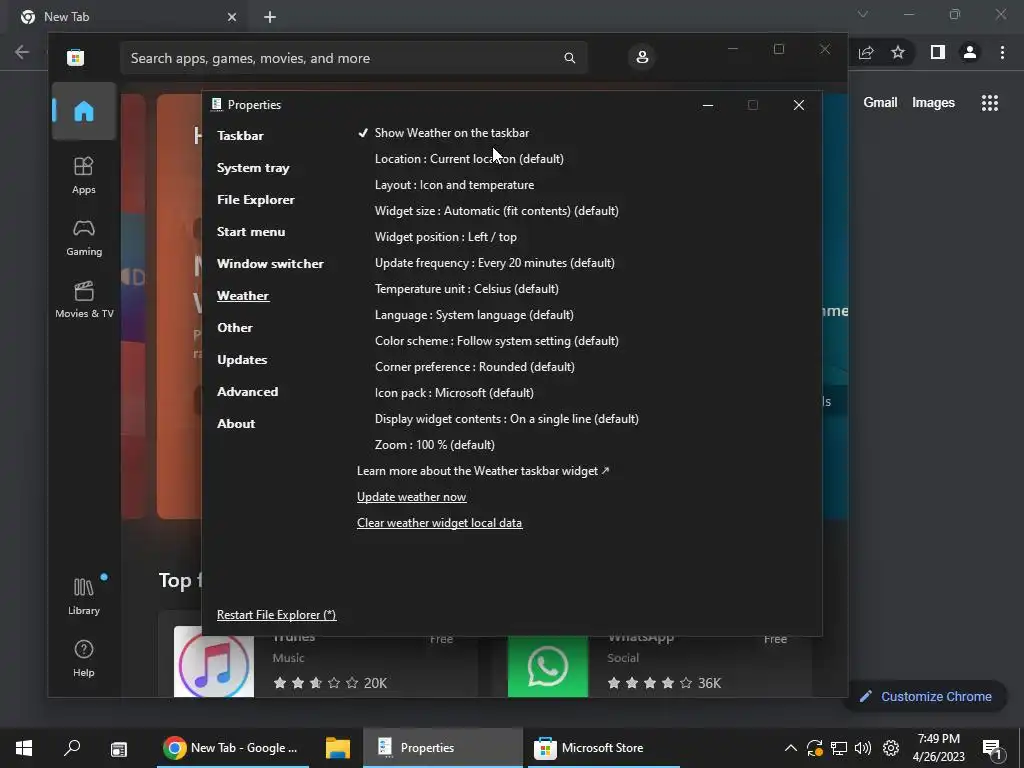Open volume control in system tray

point(863,748)
